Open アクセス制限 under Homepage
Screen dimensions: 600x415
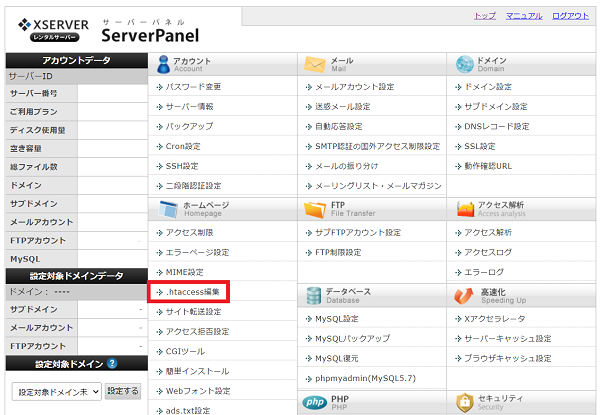pyautogui.click(x=189, y=233)
